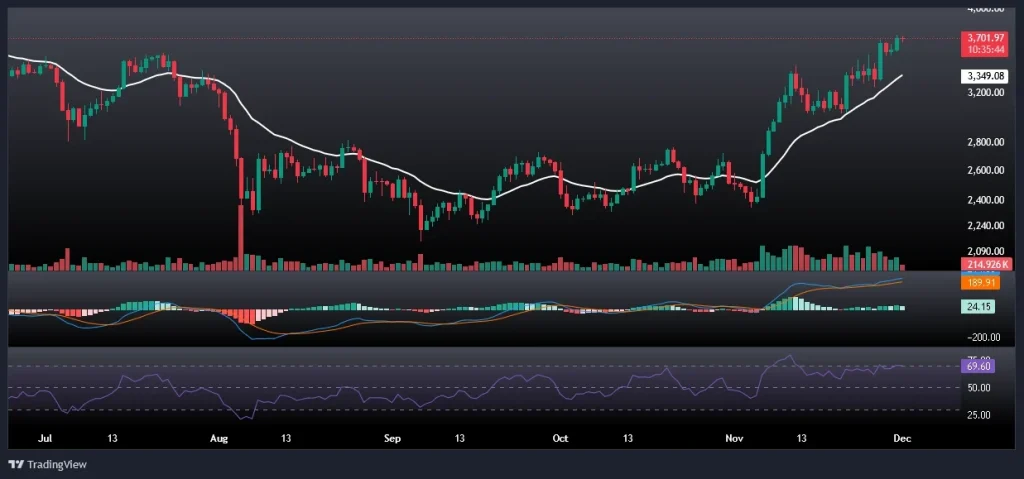
Task: Click the 25.00 RSI scale value
Action: [978, 414]
